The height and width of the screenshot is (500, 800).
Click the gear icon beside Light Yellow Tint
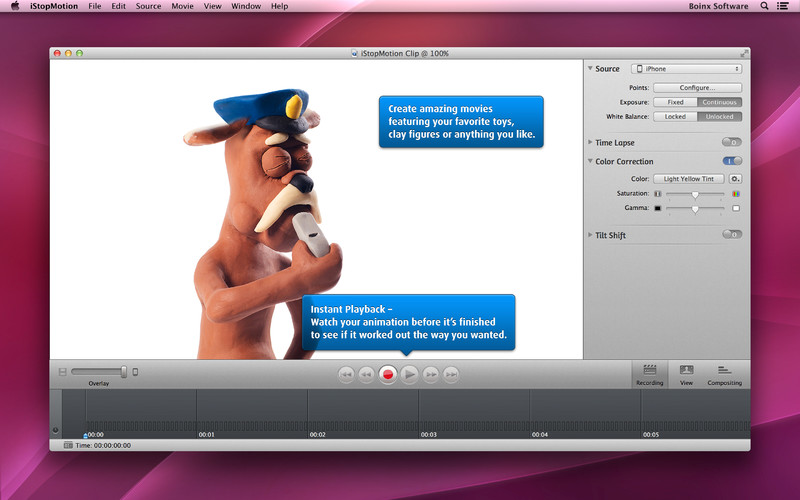(x=735, y=179)
